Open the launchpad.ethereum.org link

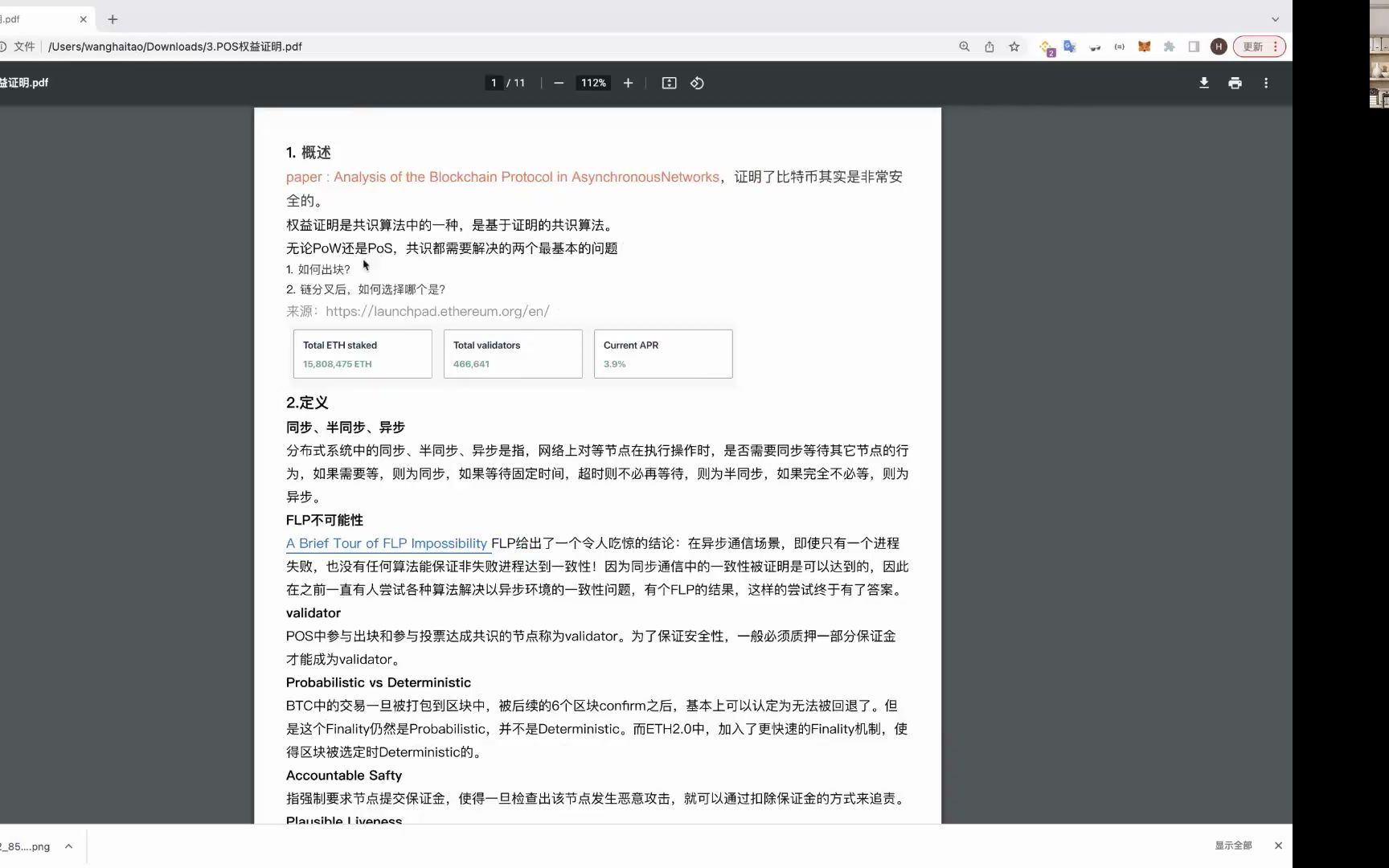click(437, 311)
